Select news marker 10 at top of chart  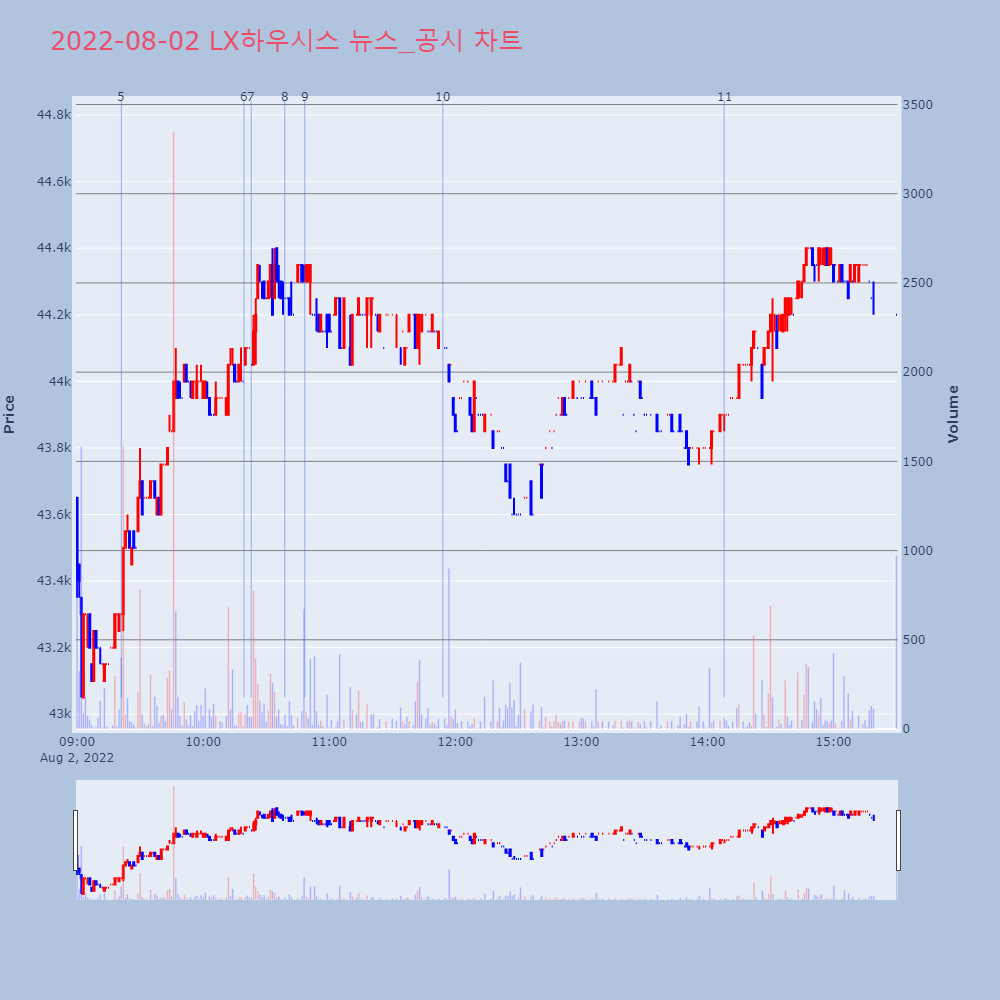(443, 97)
